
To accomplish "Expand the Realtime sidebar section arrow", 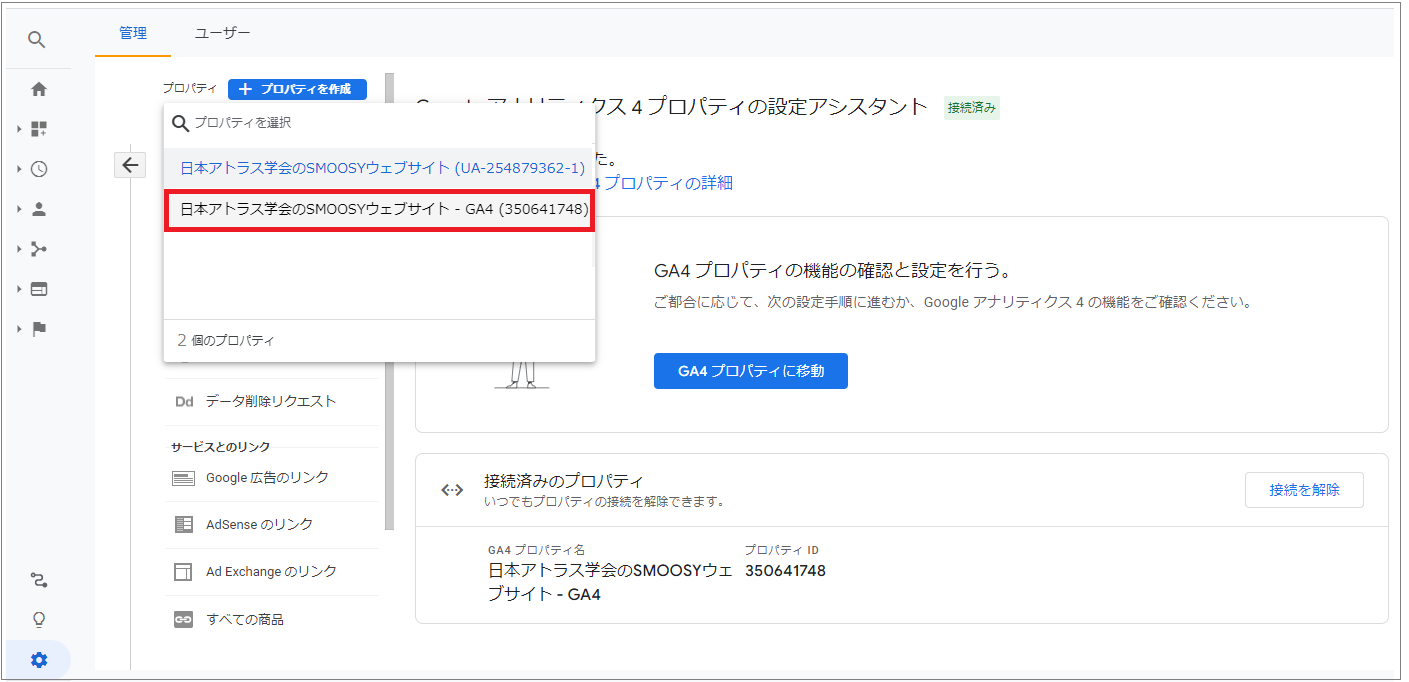I will coord(18,169).
